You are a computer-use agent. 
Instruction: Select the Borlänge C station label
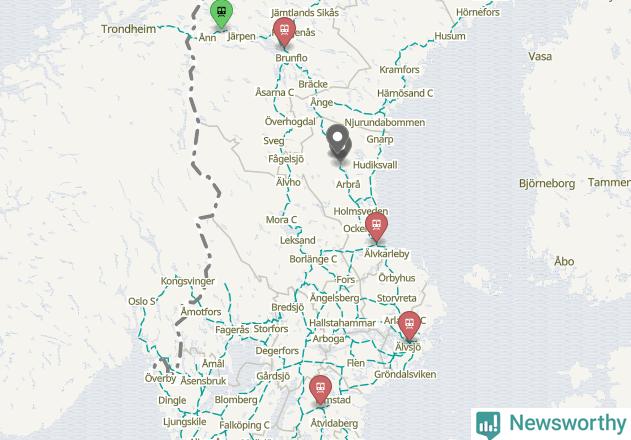tap(313, 259)
